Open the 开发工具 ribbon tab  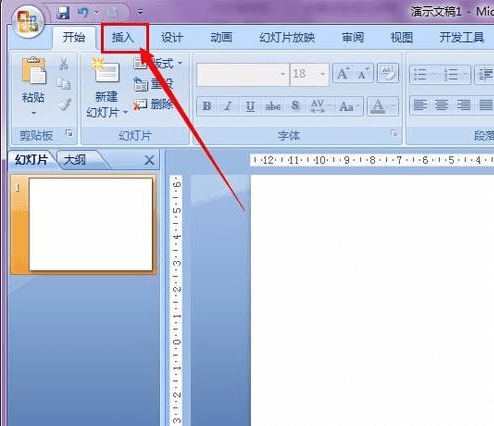point(462,37)
